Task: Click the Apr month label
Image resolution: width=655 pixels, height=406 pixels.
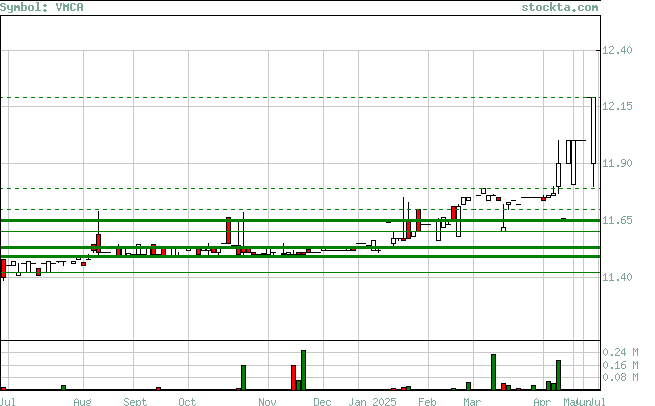Action: click(x=542, y=402)
